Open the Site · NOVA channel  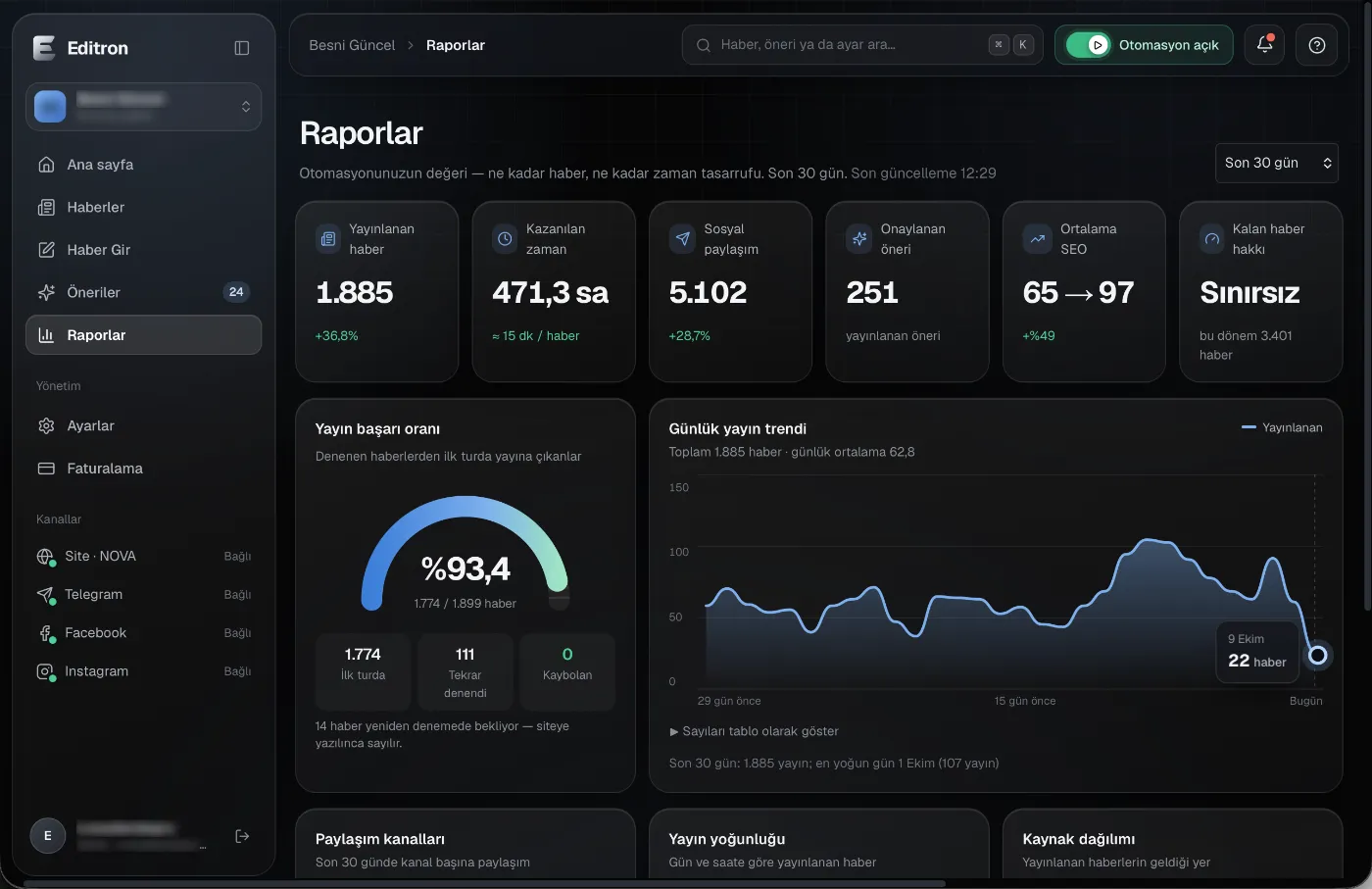pos(143,557)
